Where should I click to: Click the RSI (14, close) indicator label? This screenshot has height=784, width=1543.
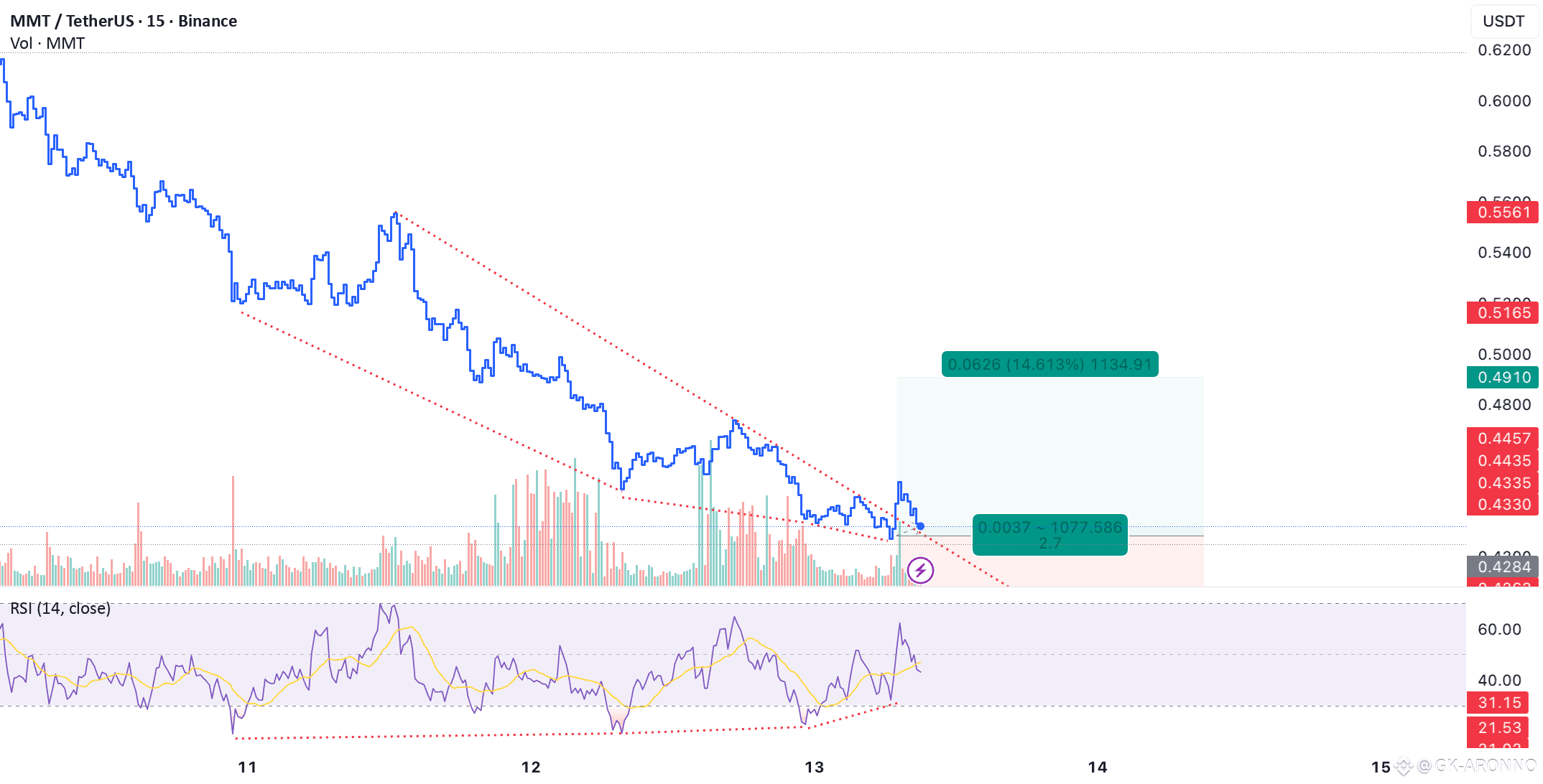[x=60, y=609]
